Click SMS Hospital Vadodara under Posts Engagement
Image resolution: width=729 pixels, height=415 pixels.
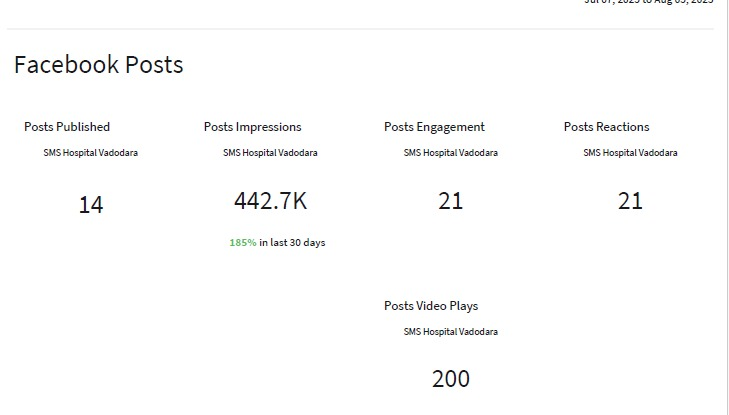451,153
